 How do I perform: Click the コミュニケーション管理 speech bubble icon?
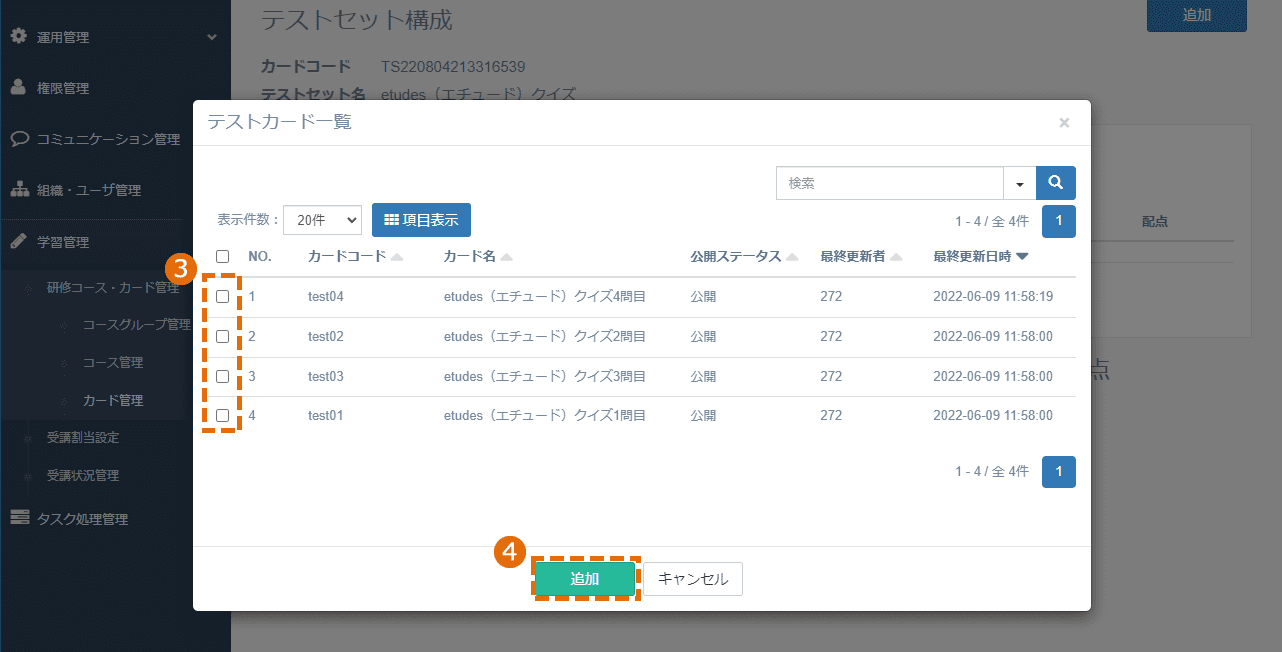19,138
